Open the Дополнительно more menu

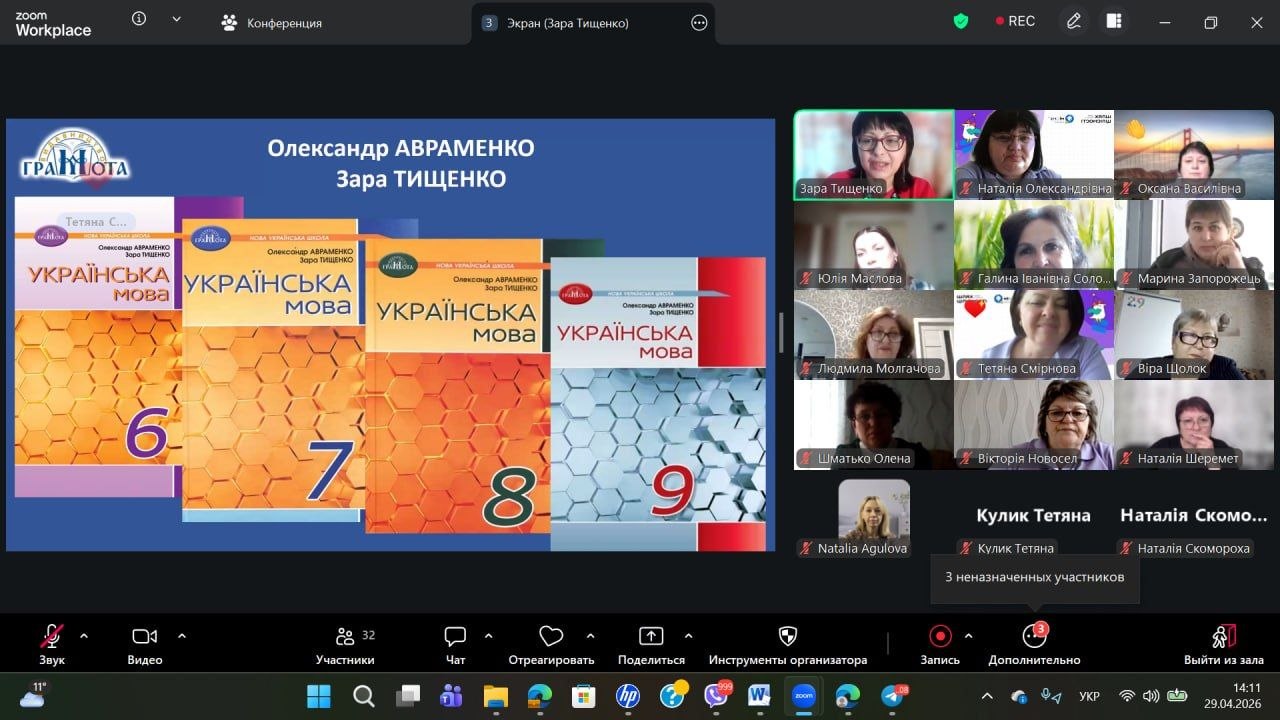[1034, 645]
